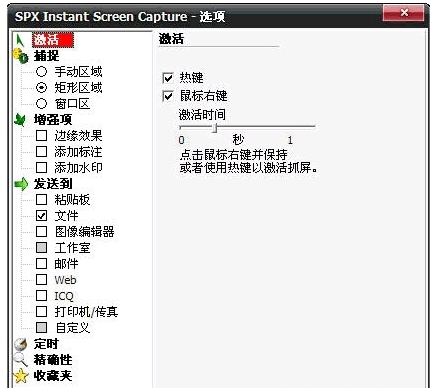Click the text 点击鼠标右键并保持
The width and height of the screenshot is (430, 388).
(233, 155)
